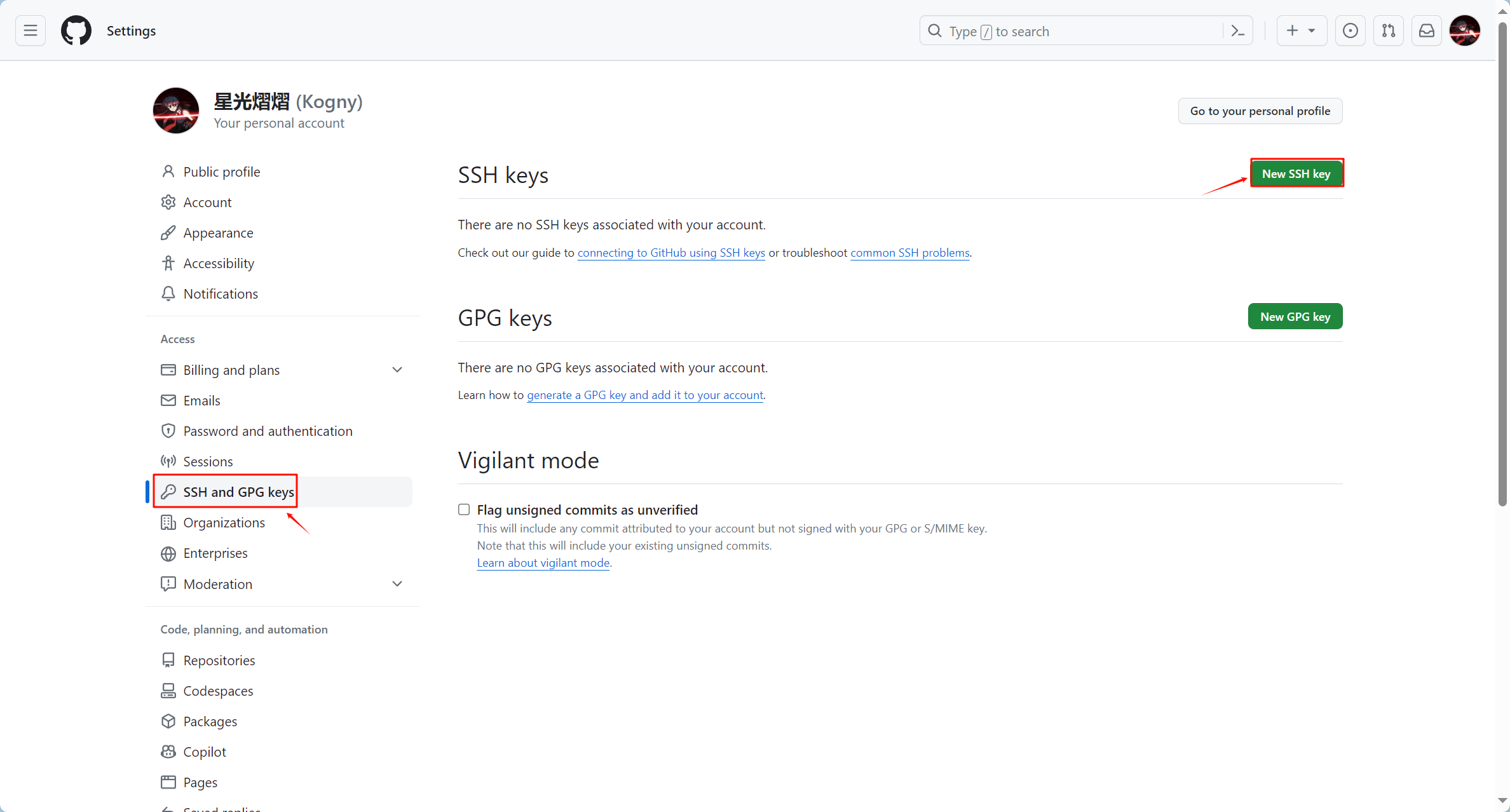1510x812 pixels.
Task: Open the command palette icon
Action: pyautogui.click(x=1237, y=30)
